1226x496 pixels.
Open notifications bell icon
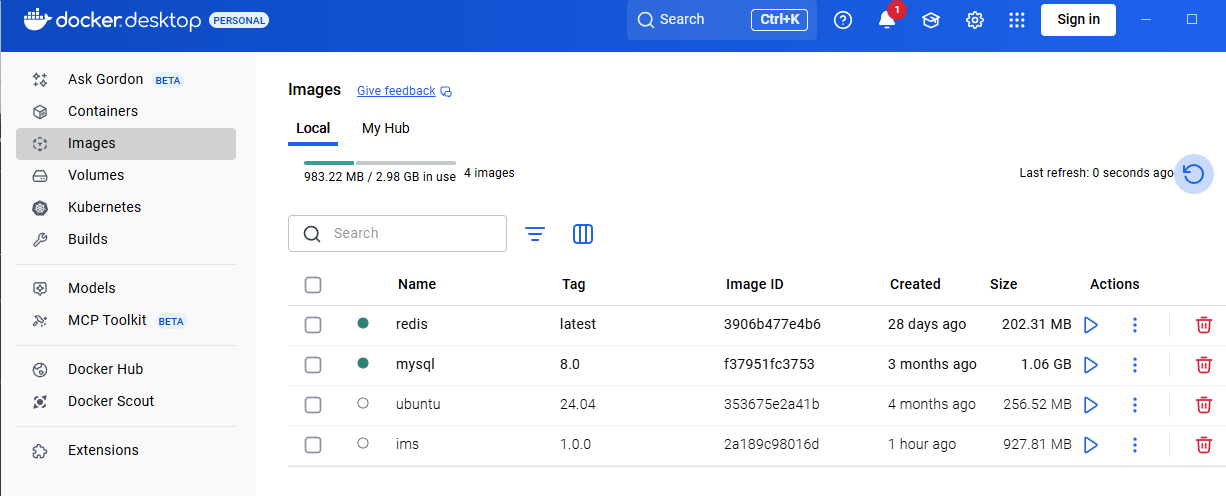click(x=887, y=20)
